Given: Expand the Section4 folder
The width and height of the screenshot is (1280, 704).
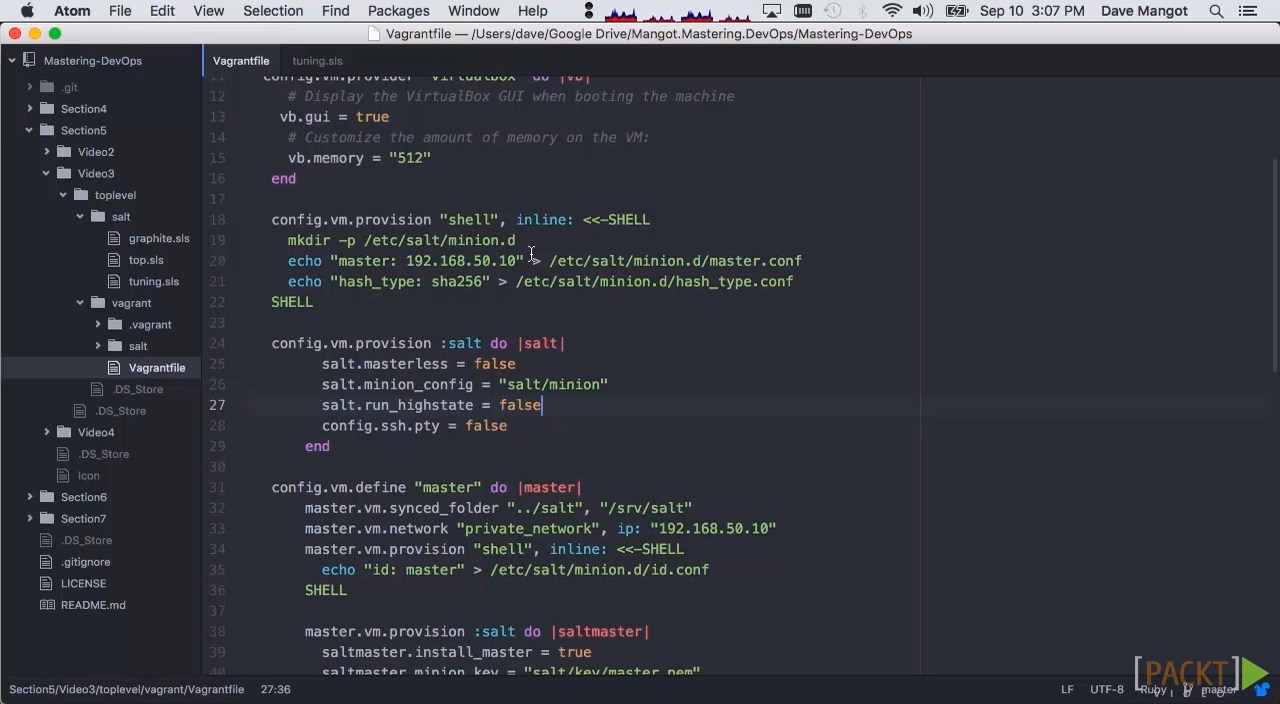Looking at the screenshot, I should tap(30, 109).
